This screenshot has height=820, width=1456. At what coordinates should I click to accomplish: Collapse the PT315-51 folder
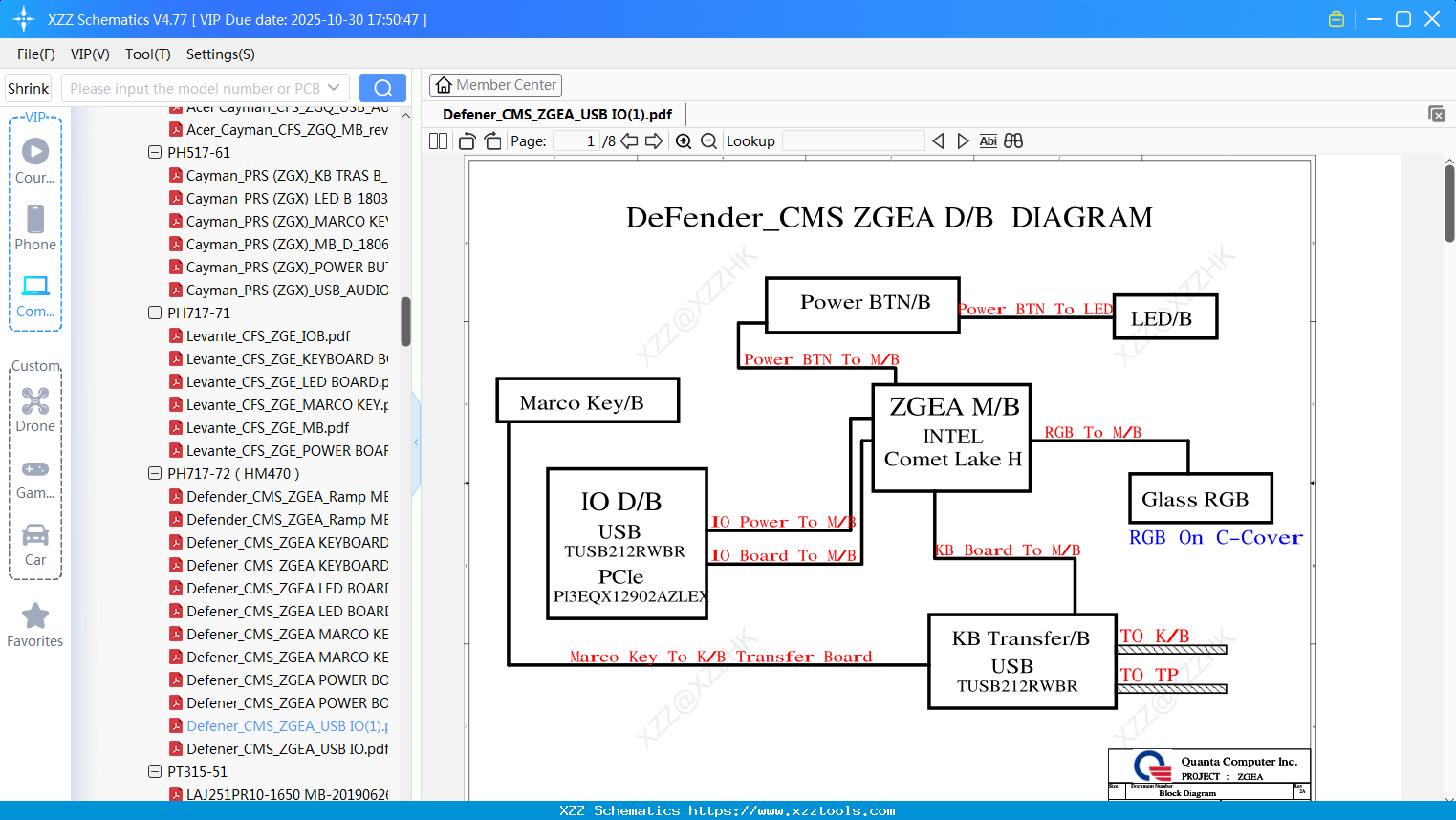155,771
